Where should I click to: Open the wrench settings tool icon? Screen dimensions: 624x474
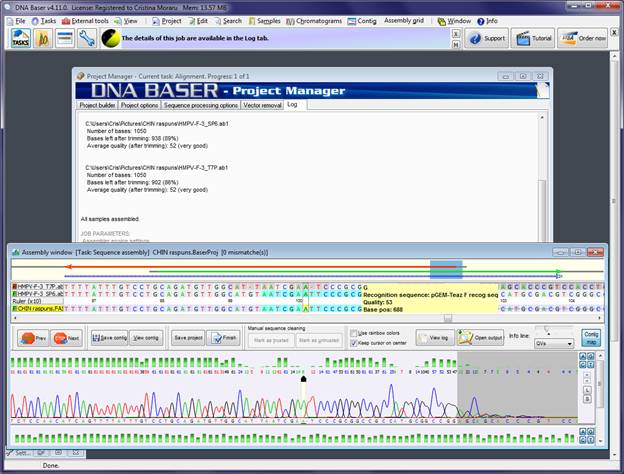coord(87,39)
